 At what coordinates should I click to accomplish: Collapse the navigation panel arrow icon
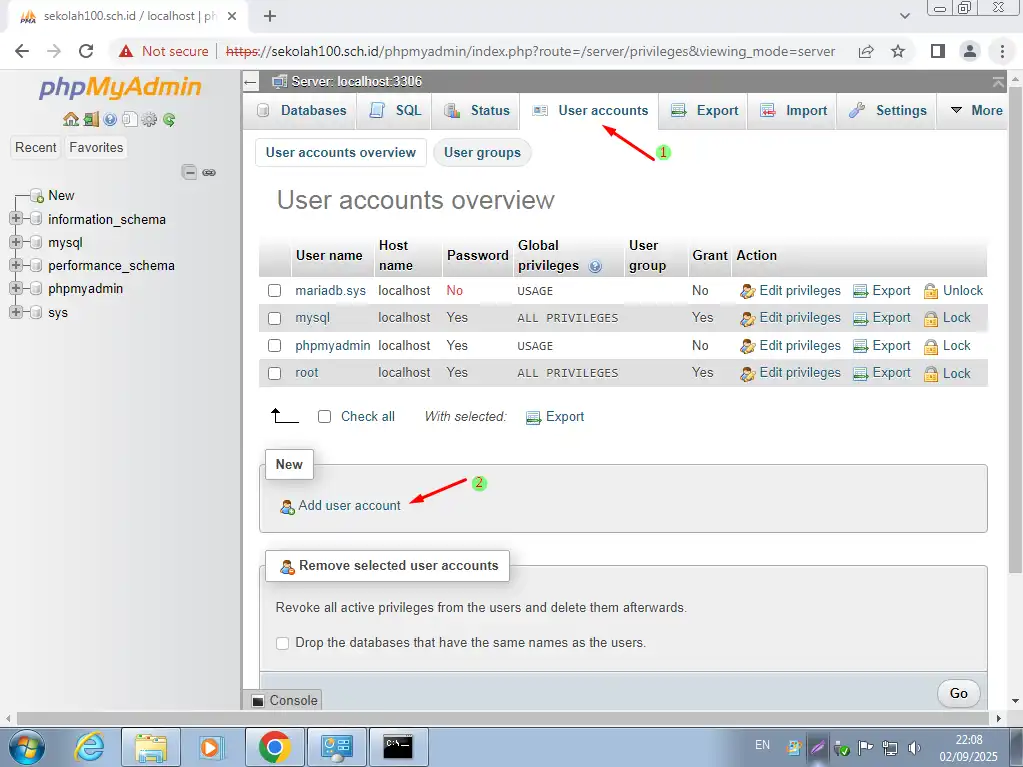(250, 82)
